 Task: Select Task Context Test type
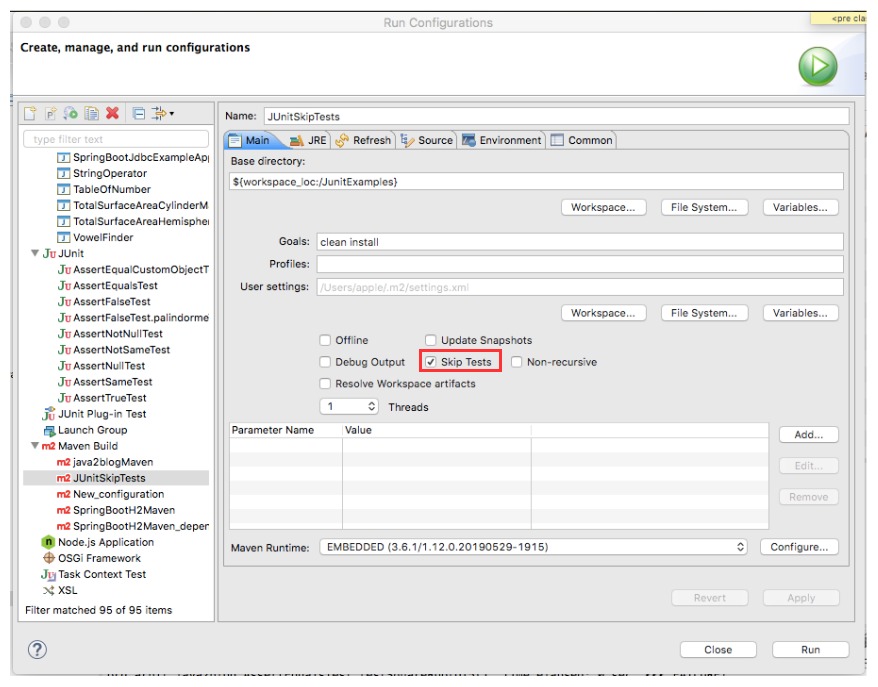[94, 574]
